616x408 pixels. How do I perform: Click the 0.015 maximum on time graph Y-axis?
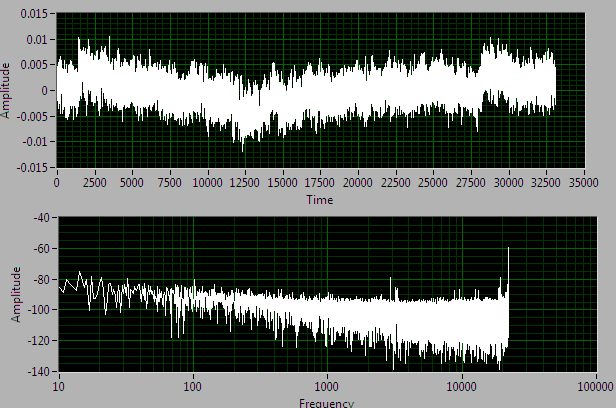(33, 14)
